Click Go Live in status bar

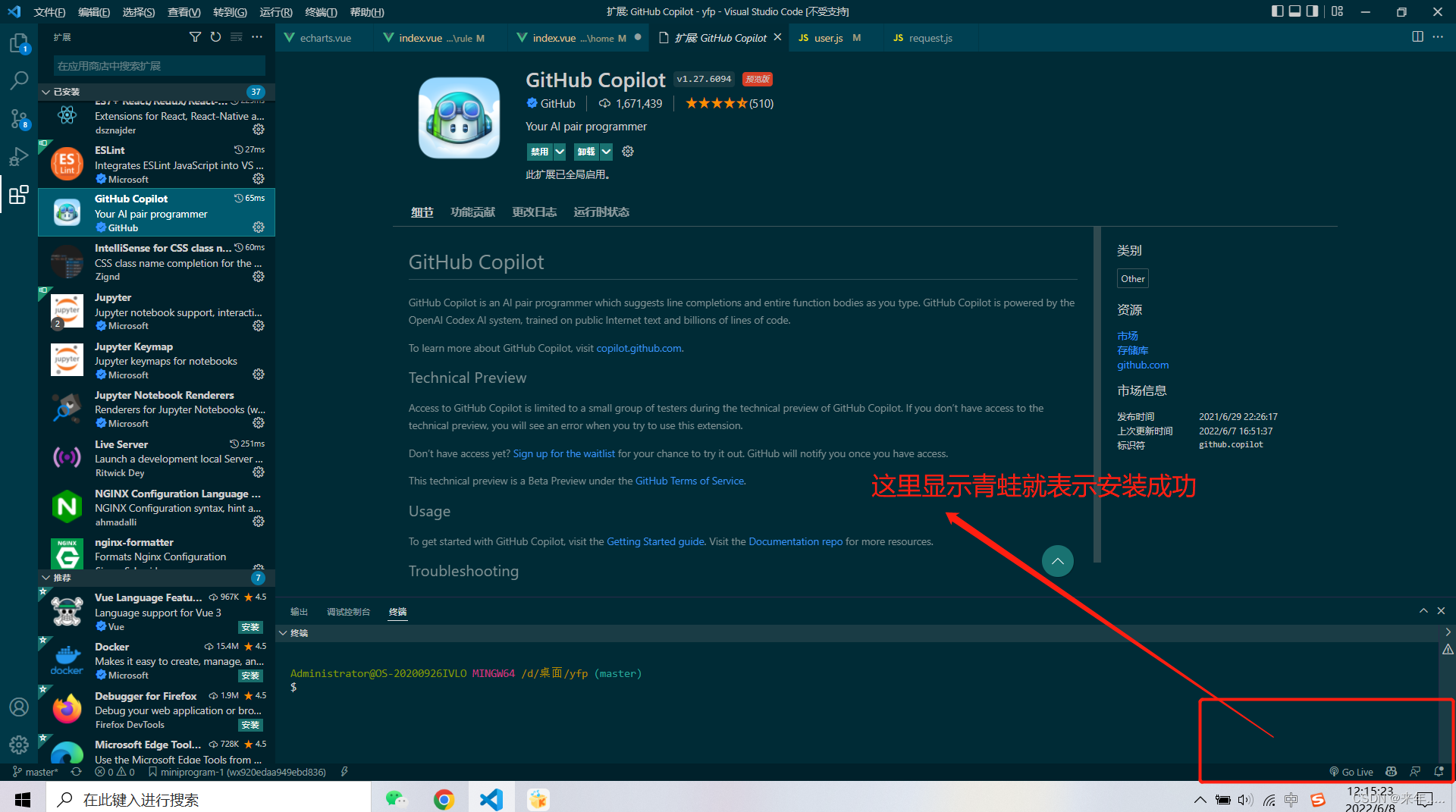pos(1351,772)
